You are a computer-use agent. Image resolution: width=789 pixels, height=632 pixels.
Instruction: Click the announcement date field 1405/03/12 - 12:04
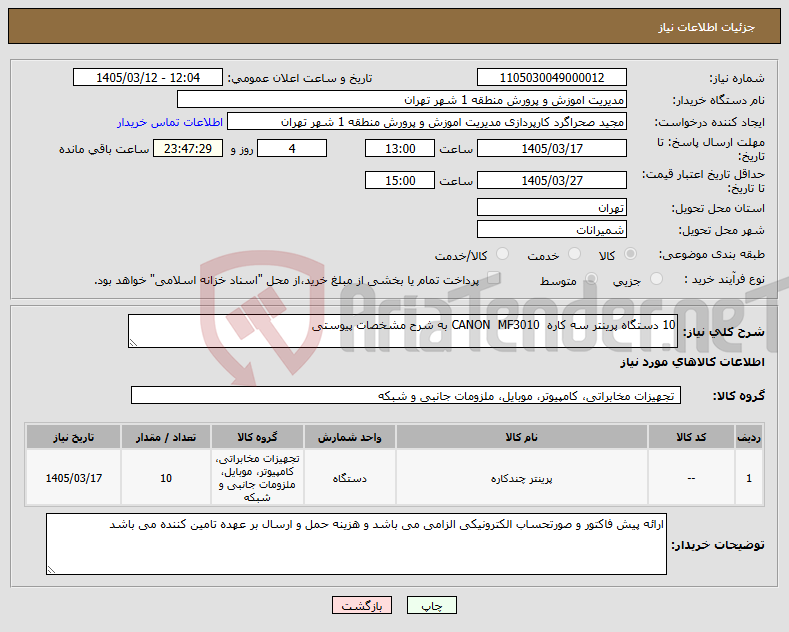pyautogui.click(x=148, y=77)
